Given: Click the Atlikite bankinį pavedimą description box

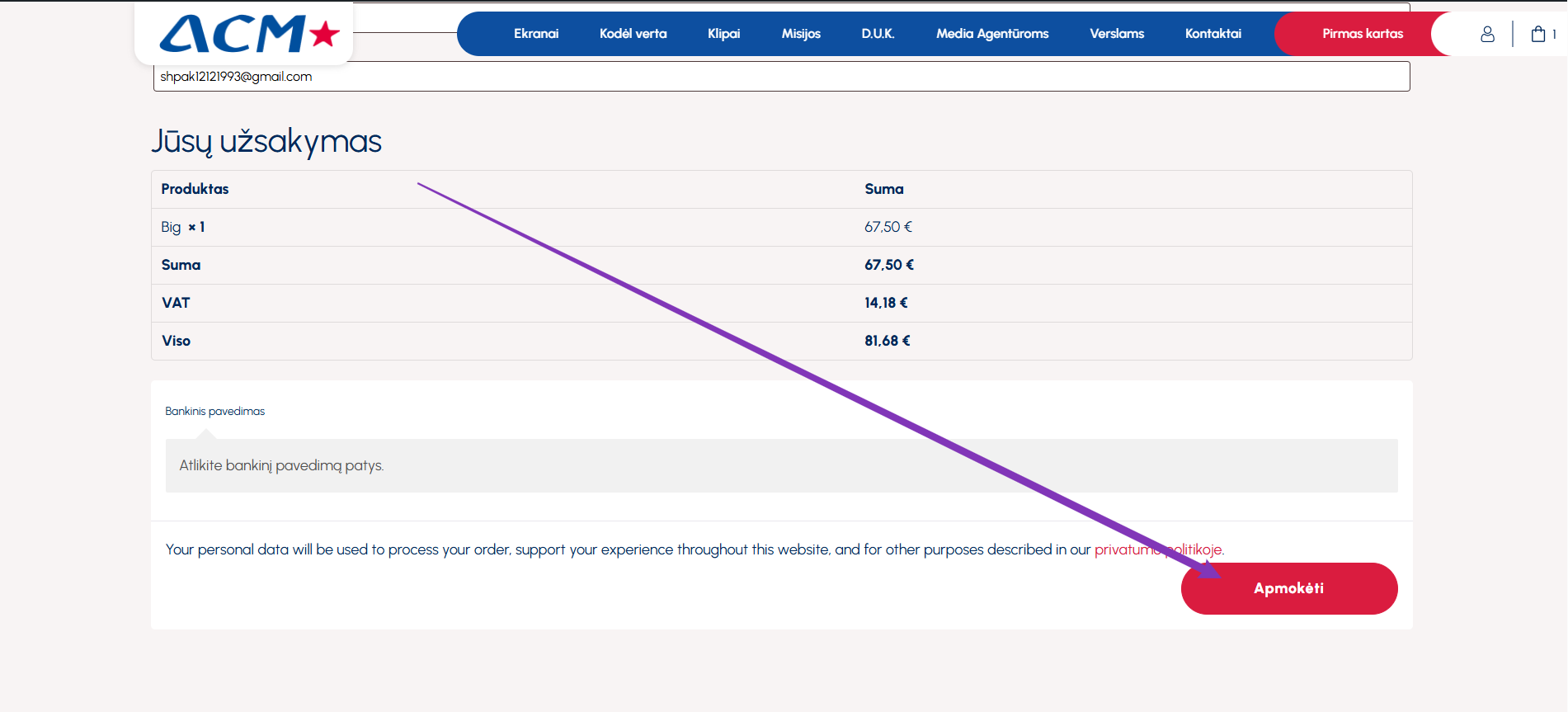Looking at the screenshot, I should pos(780,465).
